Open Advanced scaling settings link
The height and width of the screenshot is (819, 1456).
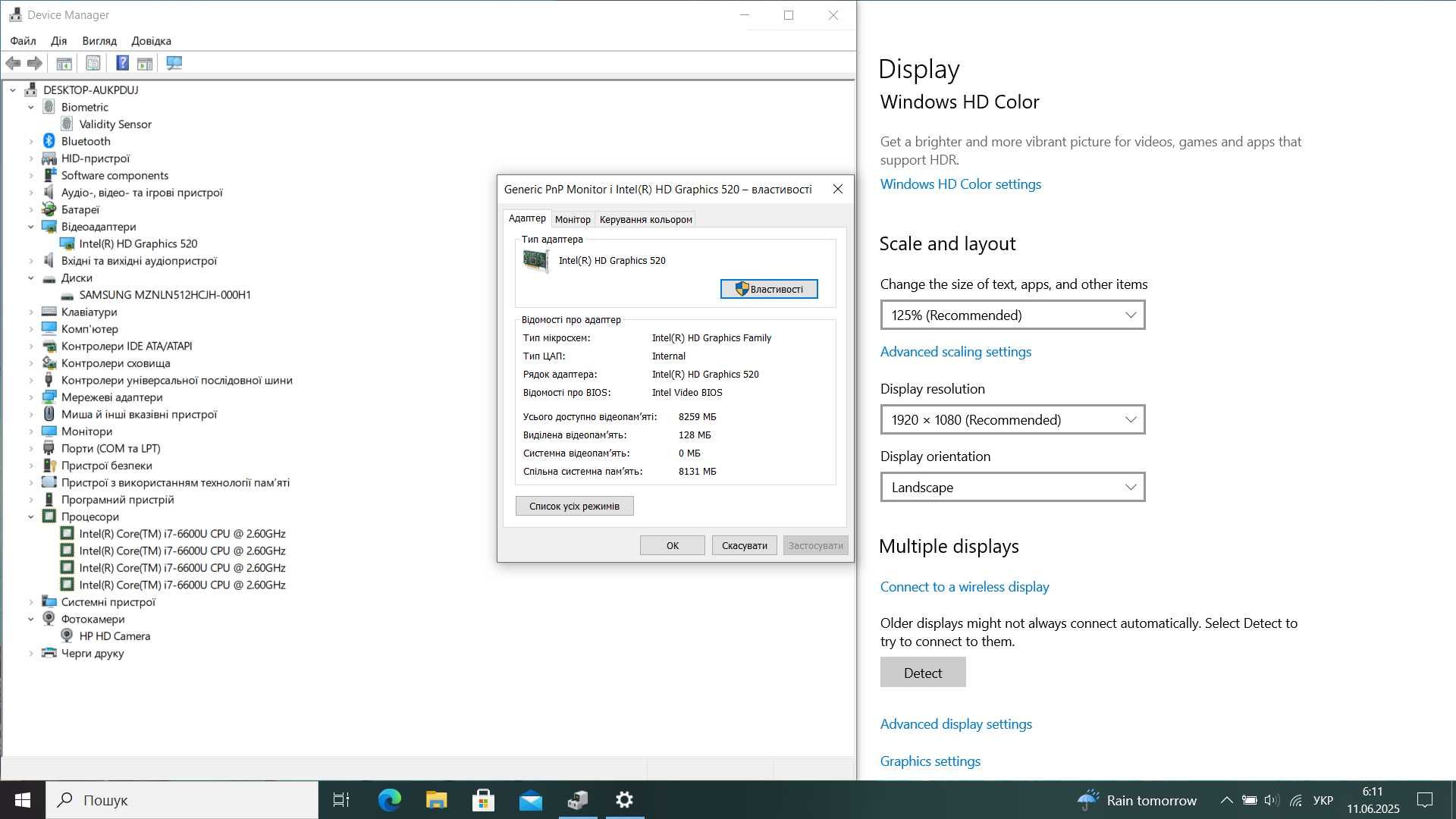tap(955, 352)
